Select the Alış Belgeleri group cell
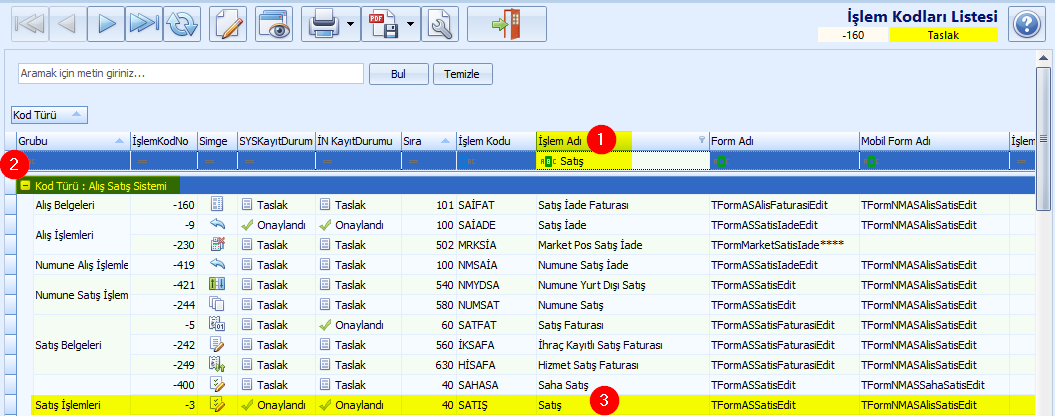 coord(81,204)
